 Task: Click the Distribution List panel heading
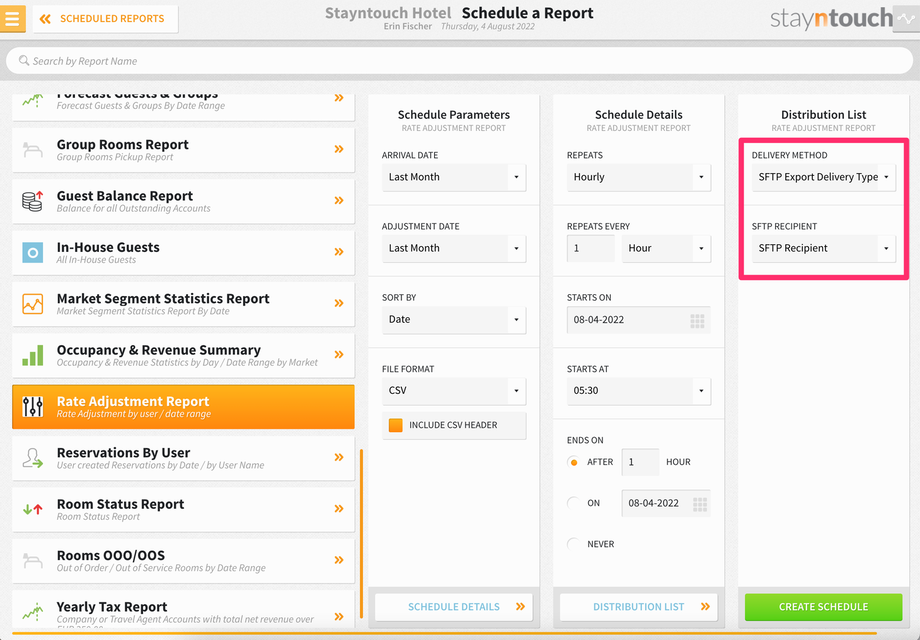[823, 115]
